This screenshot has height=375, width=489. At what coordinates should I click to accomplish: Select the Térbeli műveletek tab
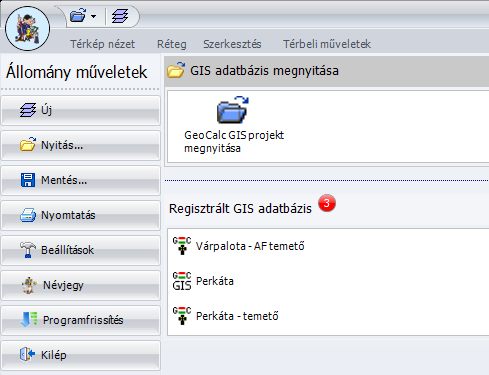327,44
